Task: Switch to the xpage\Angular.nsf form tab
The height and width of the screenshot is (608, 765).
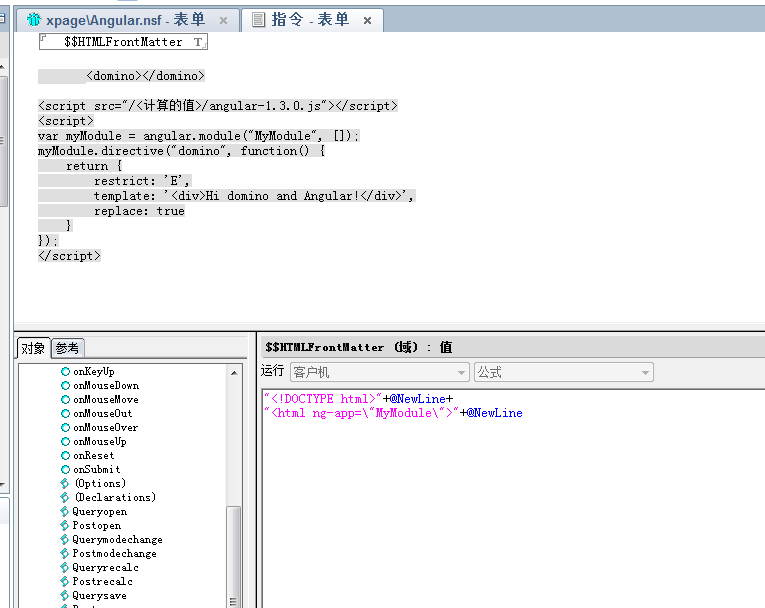Action: point(128,20)
